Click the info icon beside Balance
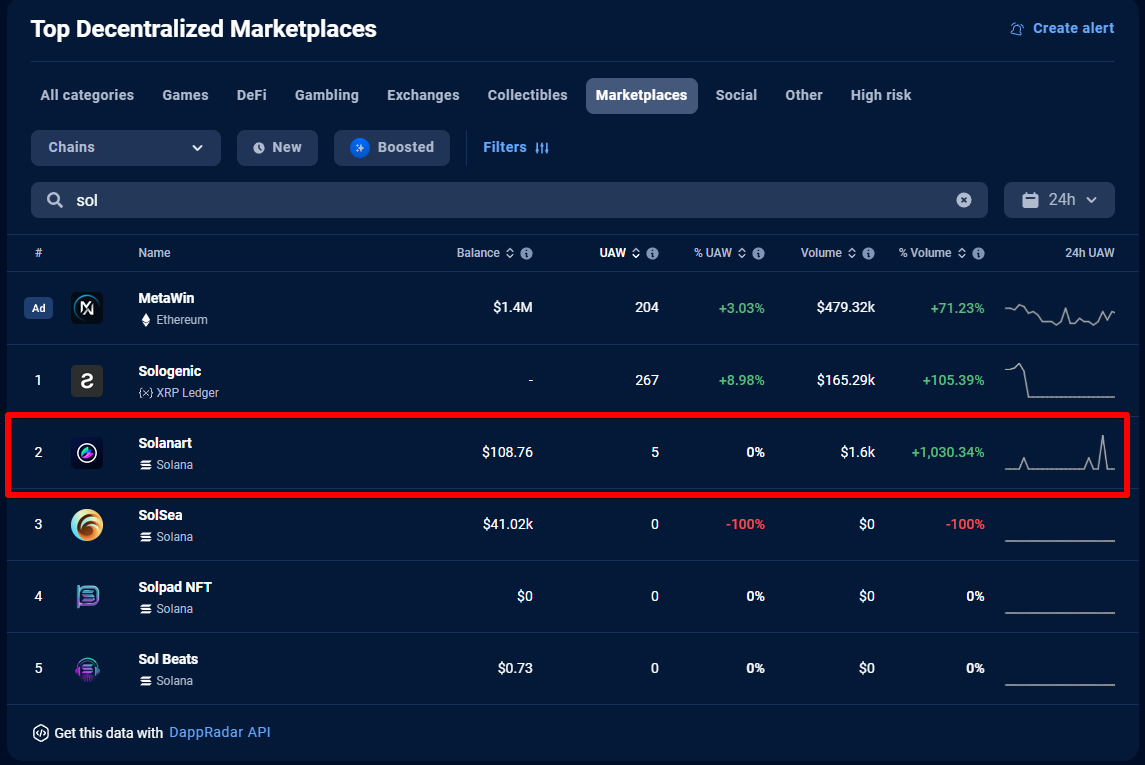This screenshot has height=765, width=1145. point(526,254)
